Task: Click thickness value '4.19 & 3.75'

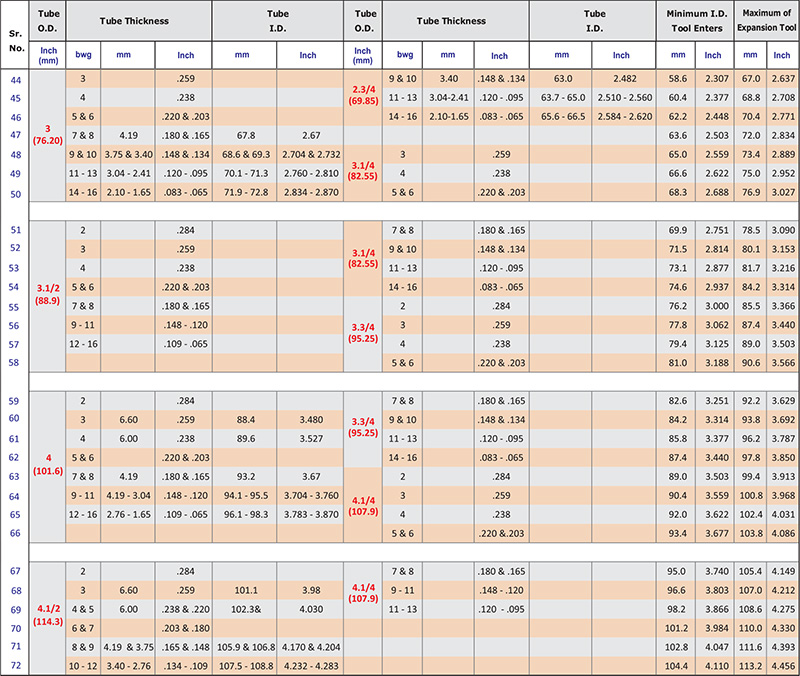Action: click(x=129, y=647)
